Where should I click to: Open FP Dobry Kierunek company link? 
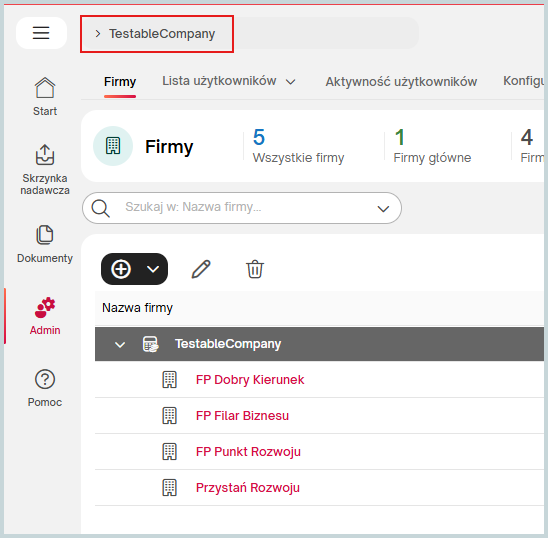[250, 380]
